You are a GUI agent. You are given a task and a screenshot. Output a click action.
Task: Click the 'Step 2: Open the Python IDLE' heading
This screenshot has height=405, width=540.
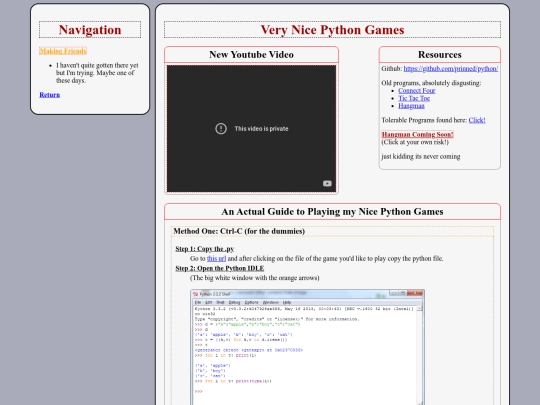tap(220, 268)
